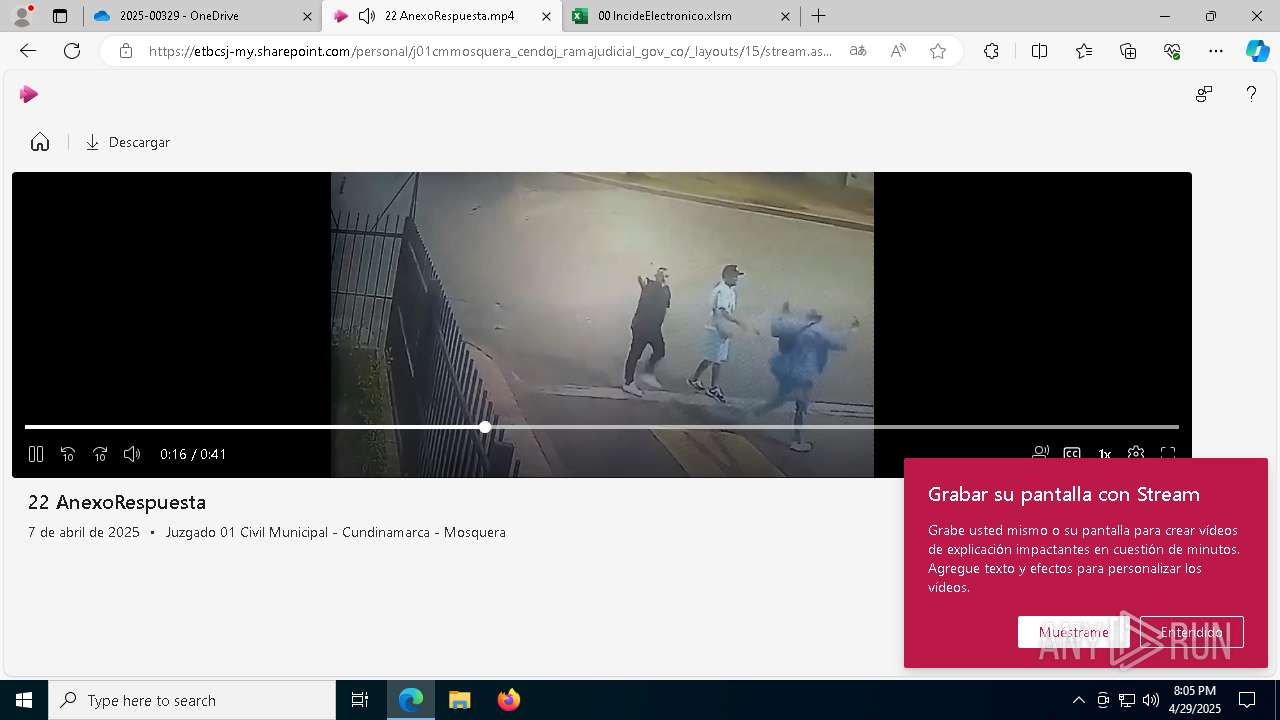Open a new browser tab
Viewport: 1280px width, 720px height.
tap(819, 16)
